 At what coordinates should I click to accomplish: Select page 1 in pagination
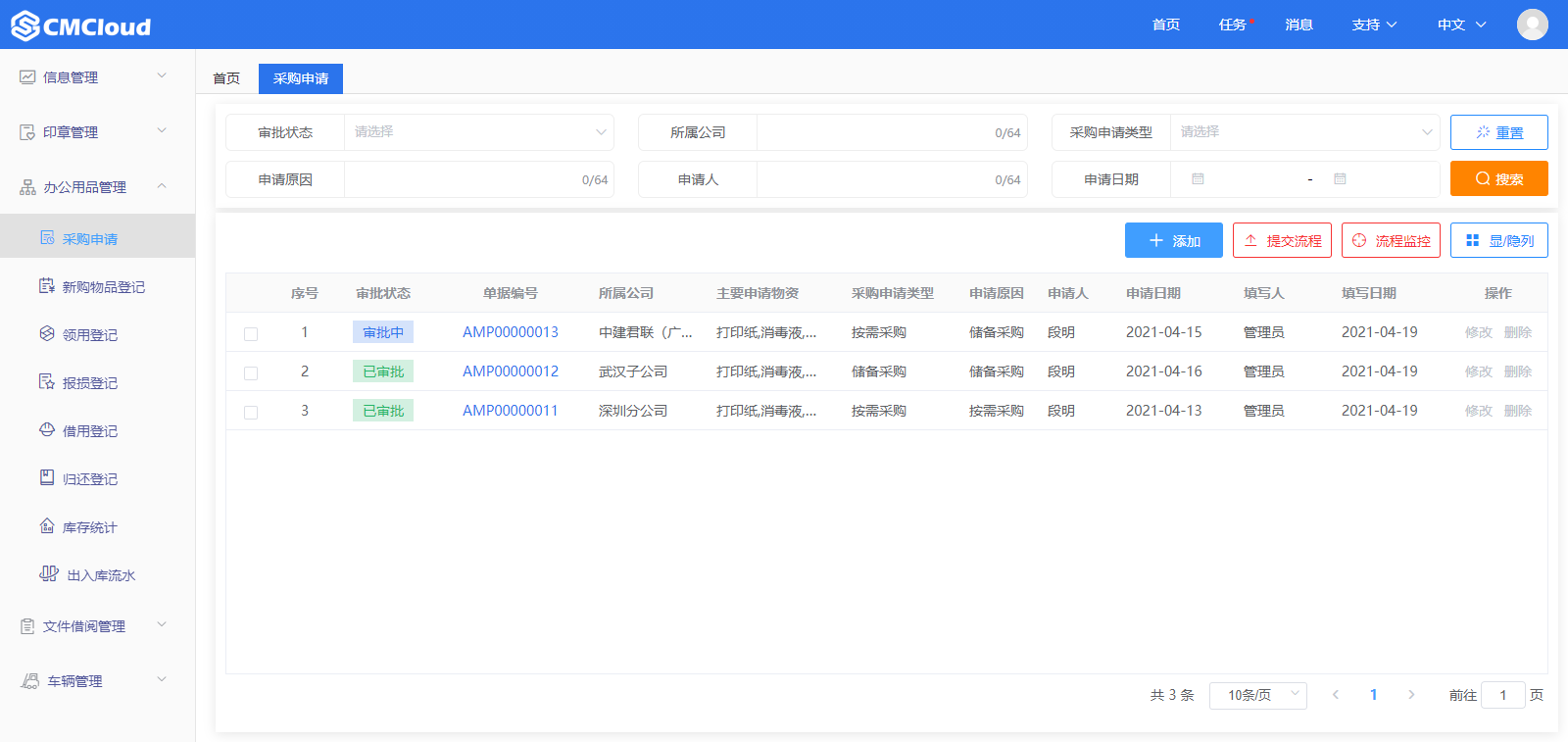[1373, 695]
